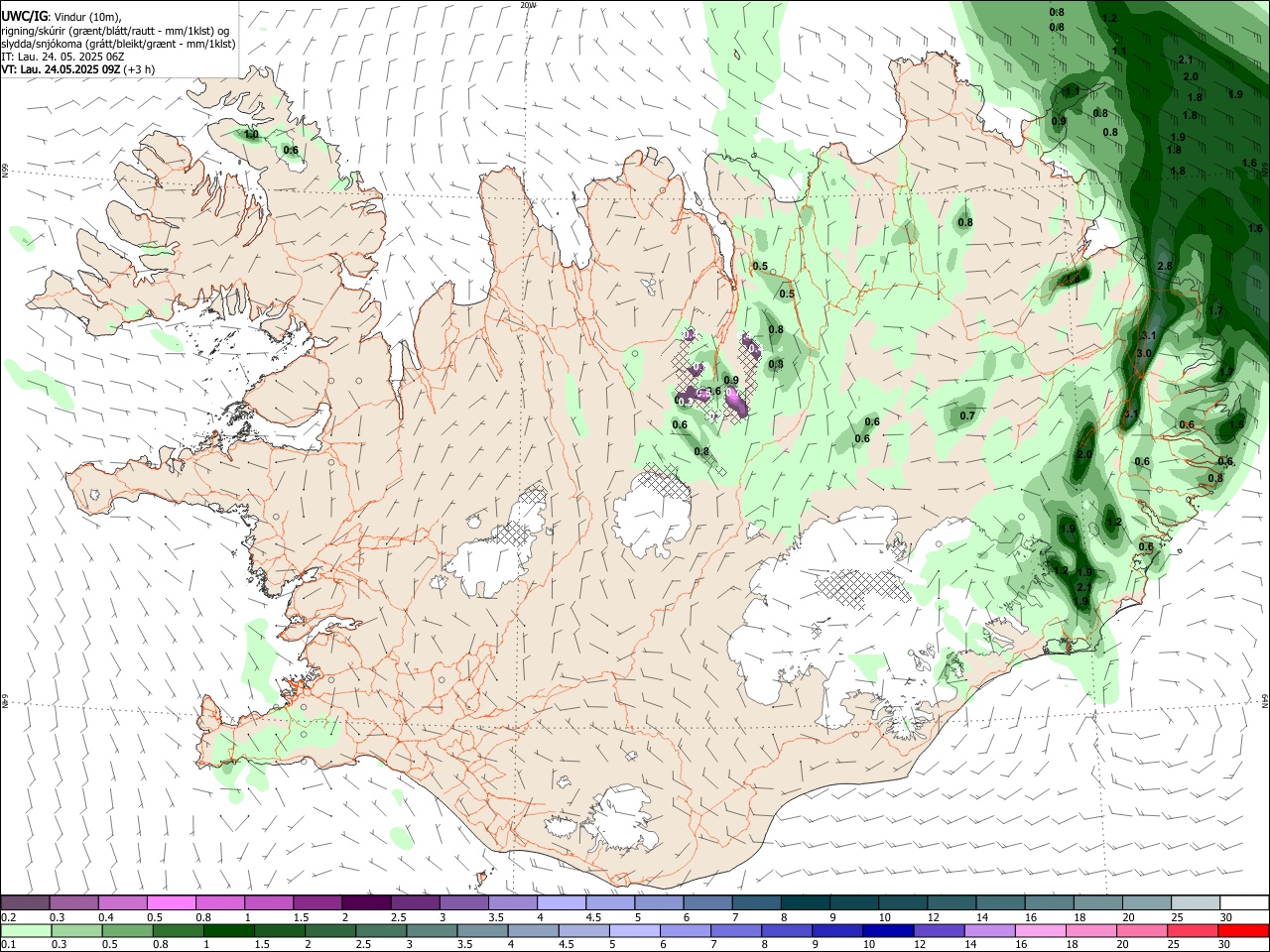Click the 0.1 tick label in lower legend
The width and height of the screenshot is (1270, 952).
pyautogui.click(x=9, y=945)
